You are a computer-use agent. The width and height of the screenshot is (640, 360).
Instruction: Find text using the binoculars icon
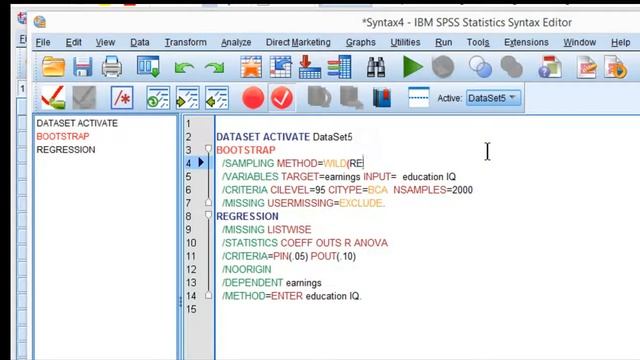point(376,67)
